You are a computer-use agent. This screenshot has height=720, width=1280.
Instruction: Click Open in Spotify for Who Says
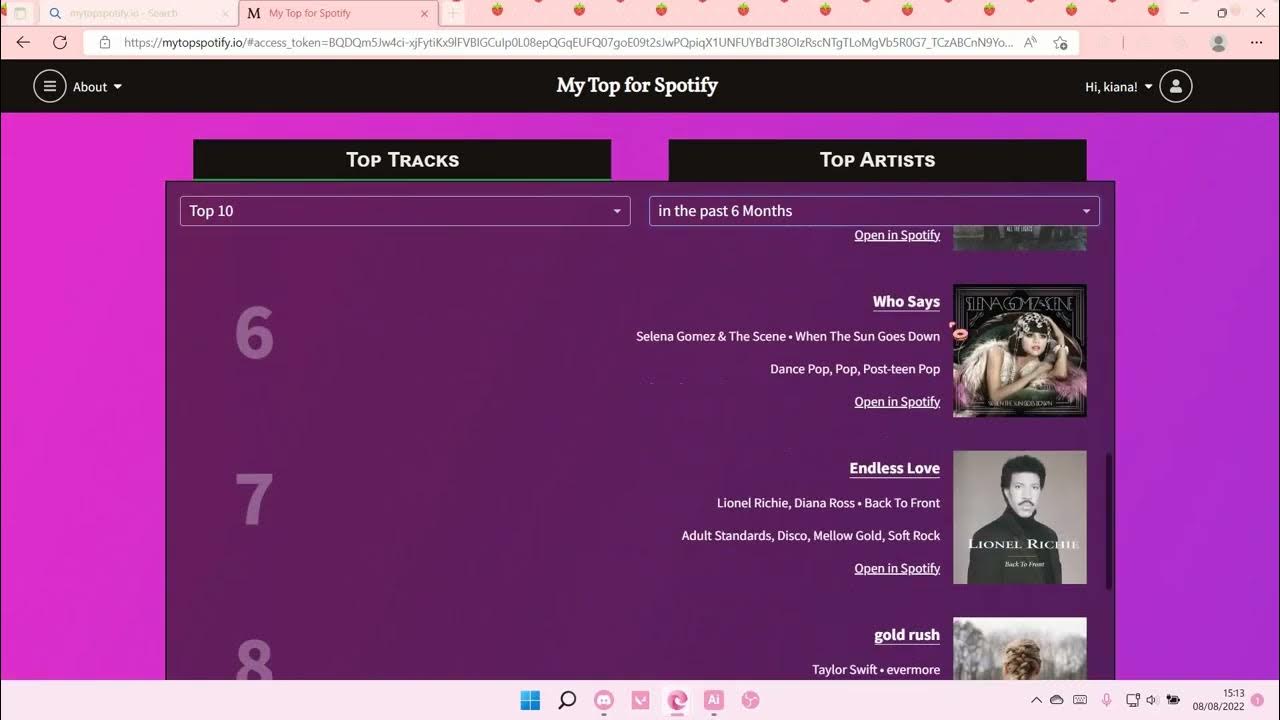point(897,402)
